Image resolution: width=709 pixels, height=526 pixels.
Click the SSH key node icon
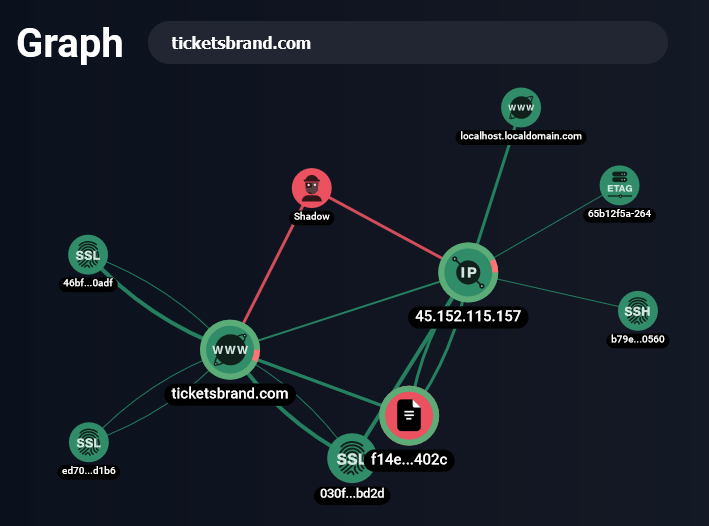(x=637, y=311)
